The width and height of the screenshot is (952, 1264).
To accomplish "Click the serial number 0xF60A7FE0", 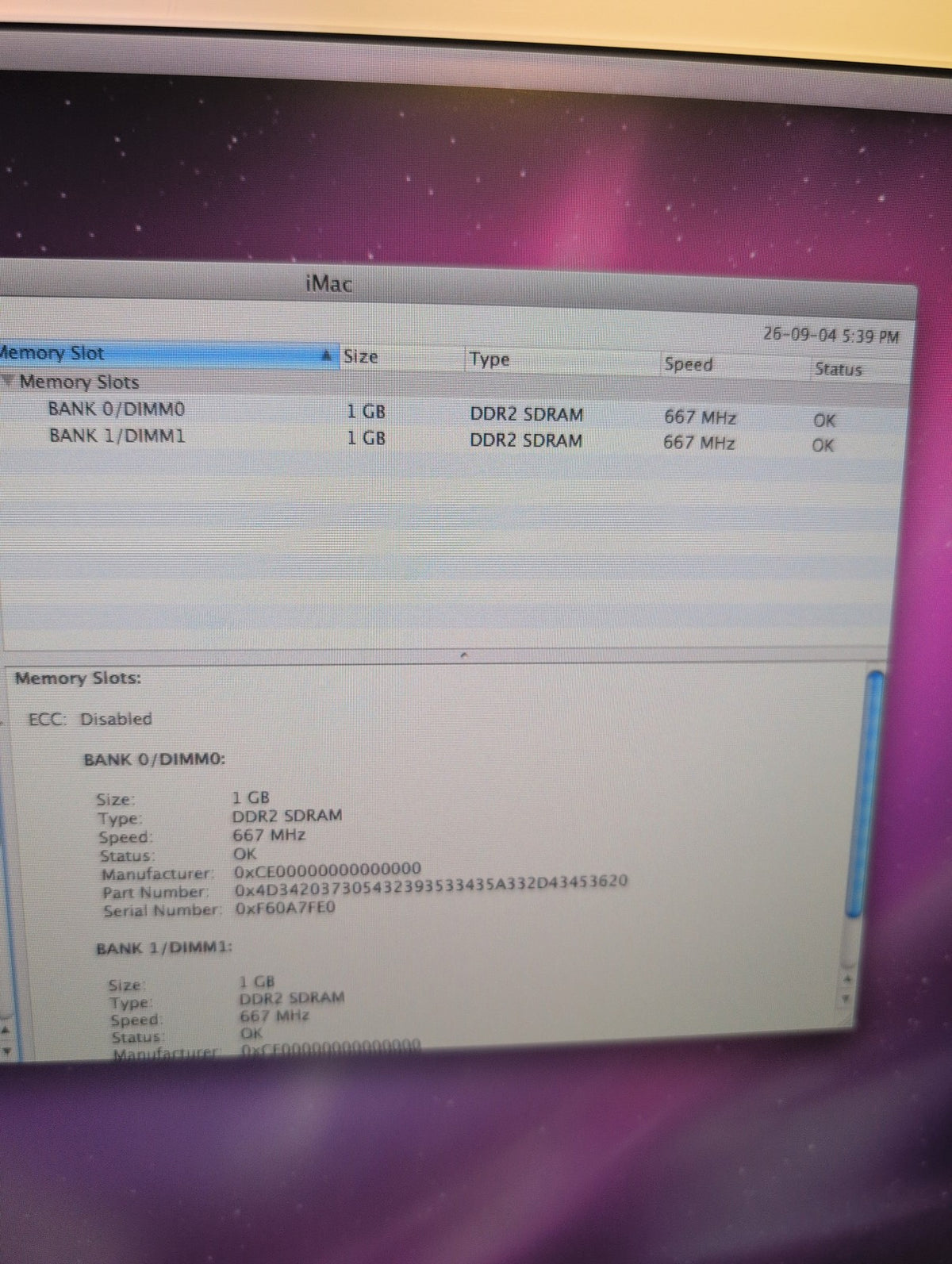I will pos(286,909).
